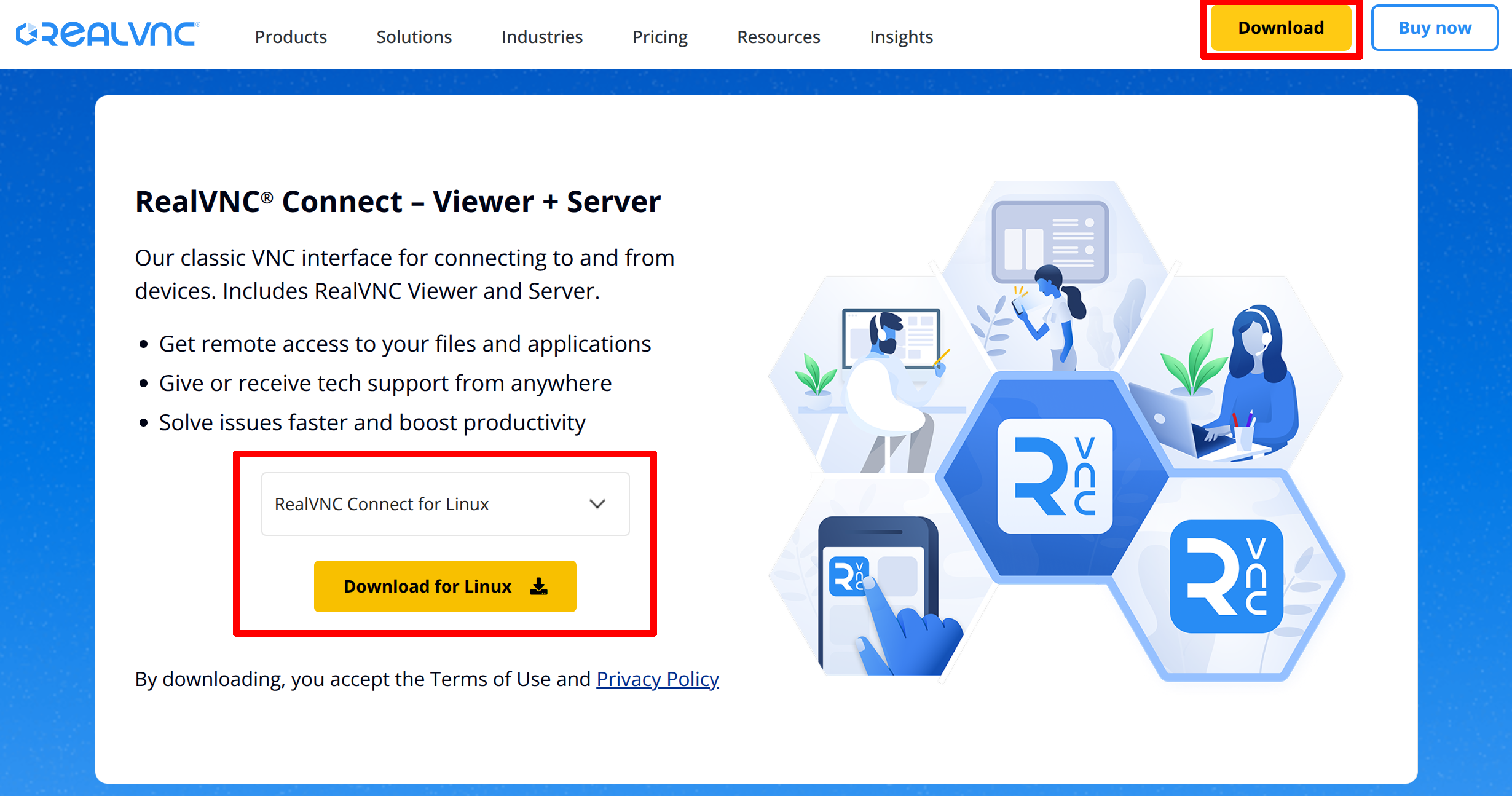Go to the Pricing page
Screen dimensions: 1512x796
[x=660, y=37]
